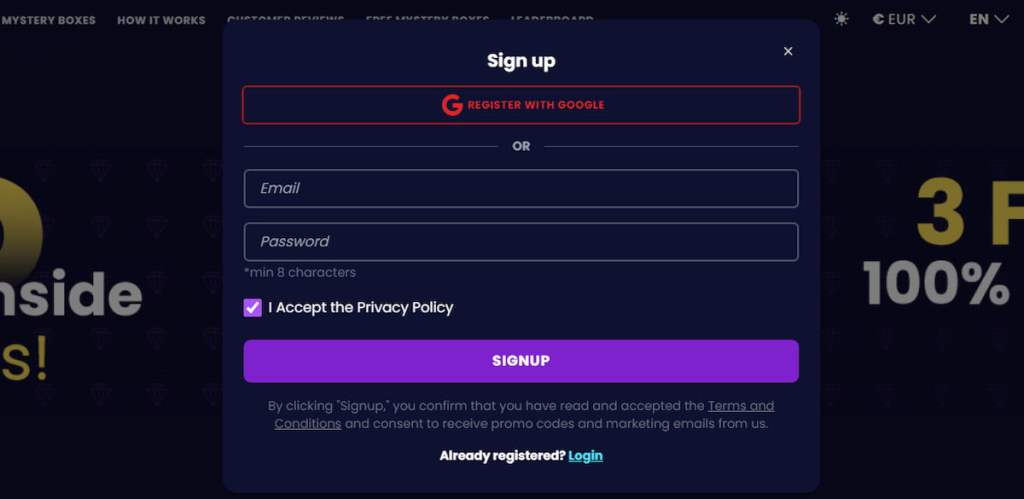Click the language dropdown chevron arrow

pos(1001,19)
